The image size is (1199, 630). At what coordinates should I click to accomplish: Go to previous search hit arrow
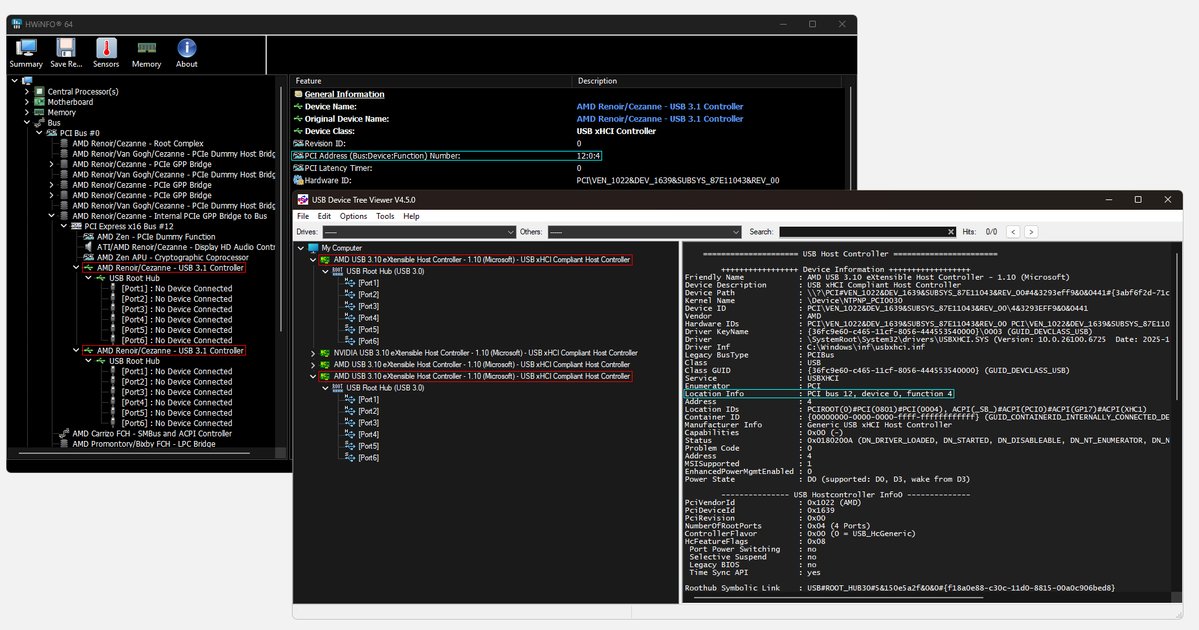tap(1013, 232)
